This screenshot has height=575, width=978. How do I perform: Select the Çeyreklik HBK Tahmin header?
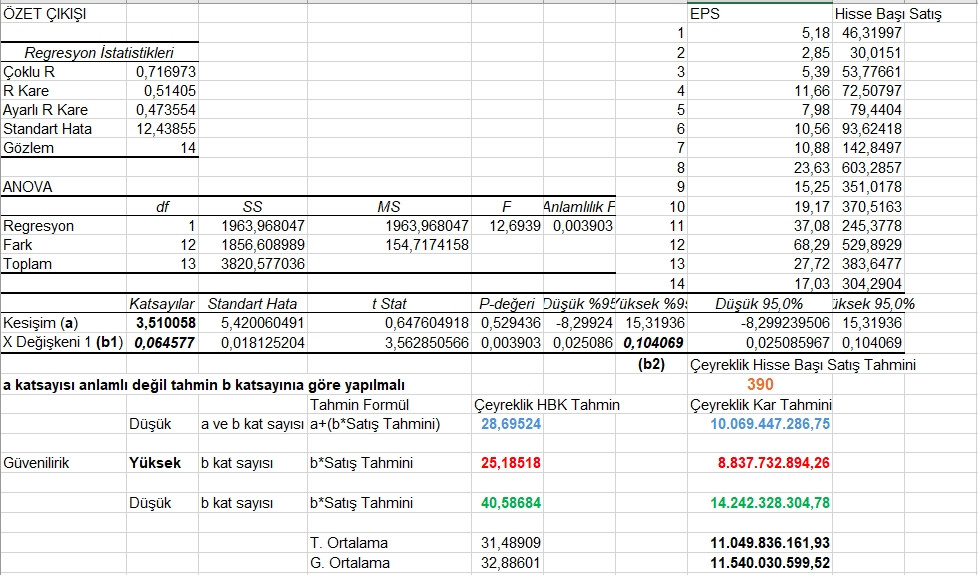[547, 405]
